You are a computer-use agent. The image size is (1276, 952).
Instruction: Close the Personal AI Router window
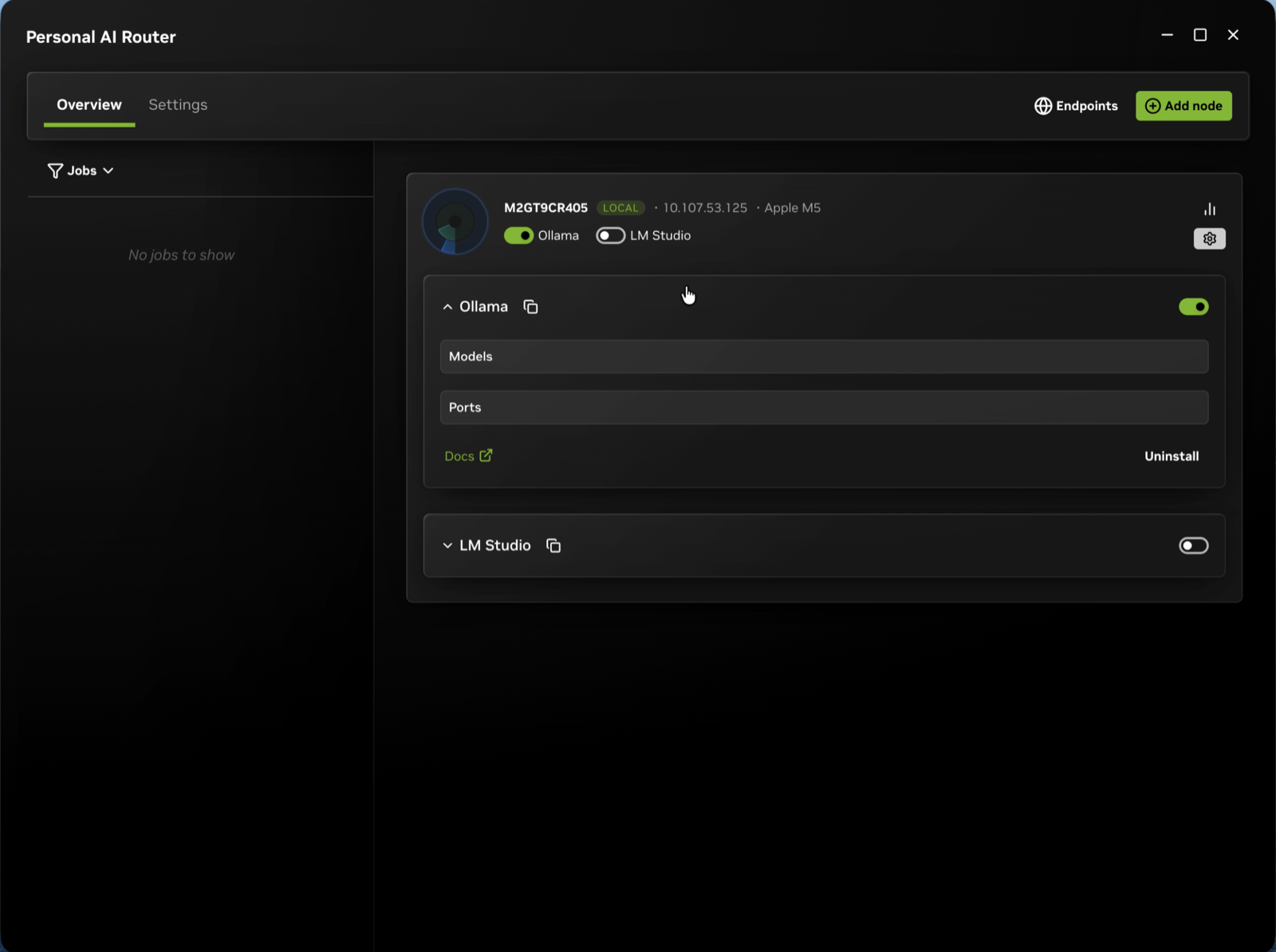(1233, 35)
